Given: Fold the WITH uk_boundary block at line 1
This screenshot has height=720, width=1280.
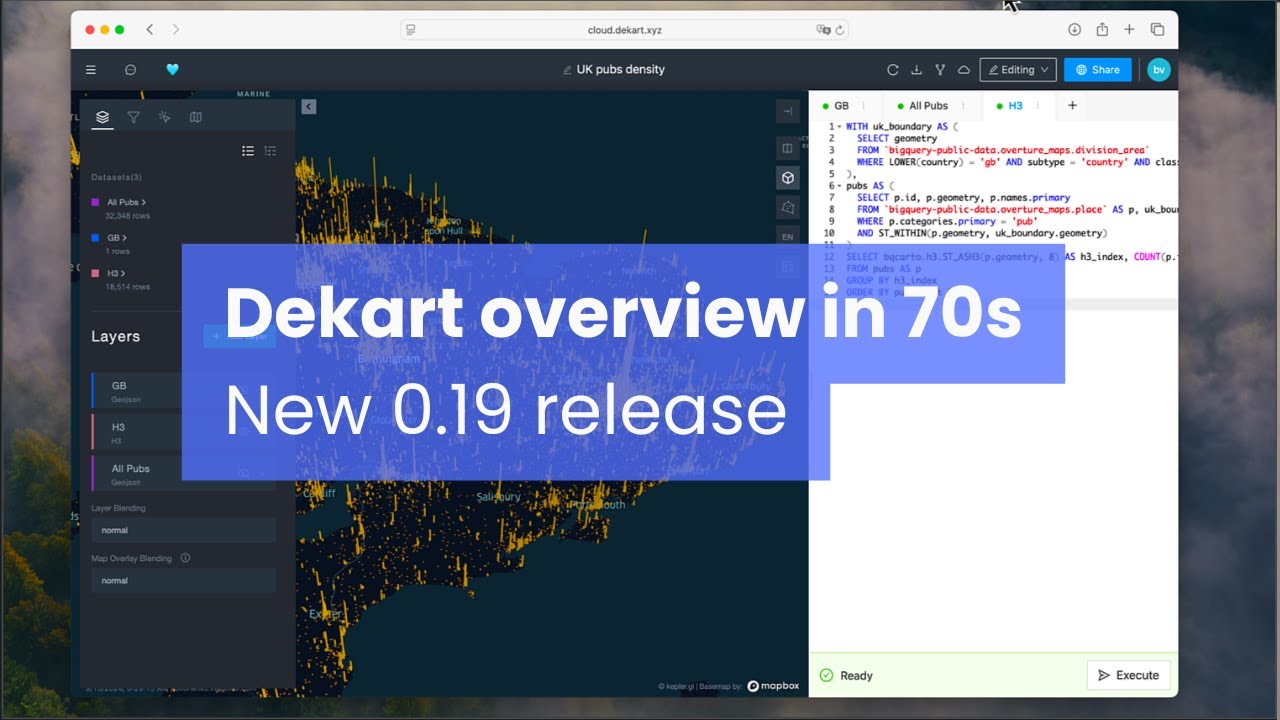Looking at the screenshot, I should click(x=838, y=127).
